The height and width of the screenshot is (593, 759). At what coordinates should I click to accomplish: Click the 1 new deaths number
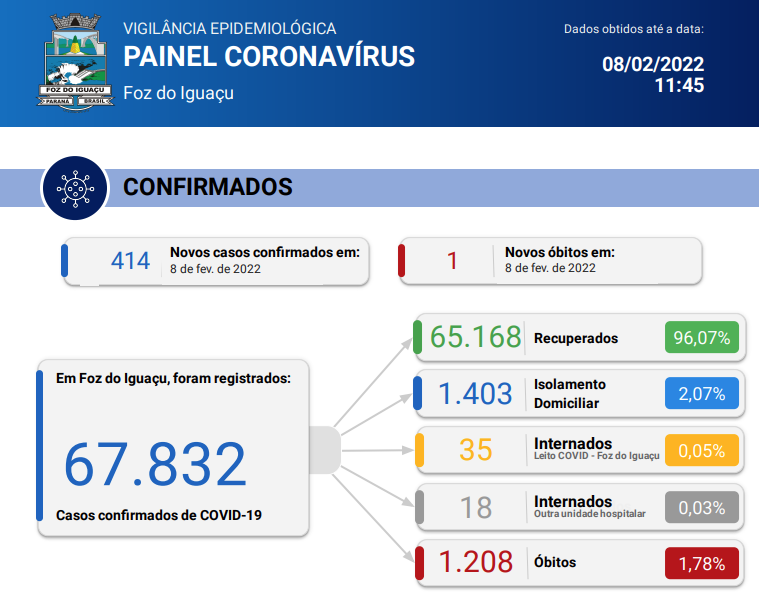click(x=452, y=261)
